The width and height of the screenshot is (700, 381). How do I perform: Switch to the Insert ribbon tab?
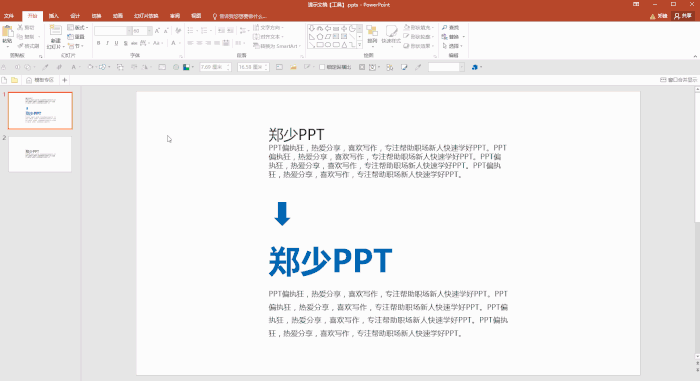coord(54,16)
